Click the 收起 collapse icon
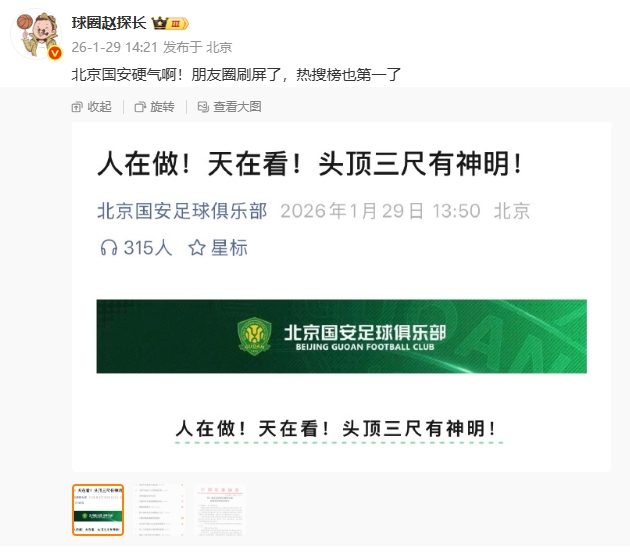630x553 pixels. 77,107
